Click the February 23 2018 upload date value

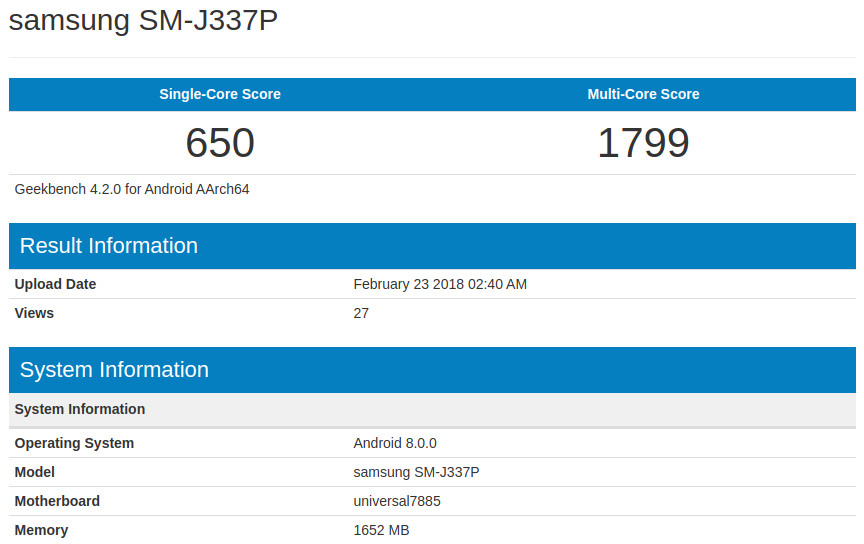440,284
